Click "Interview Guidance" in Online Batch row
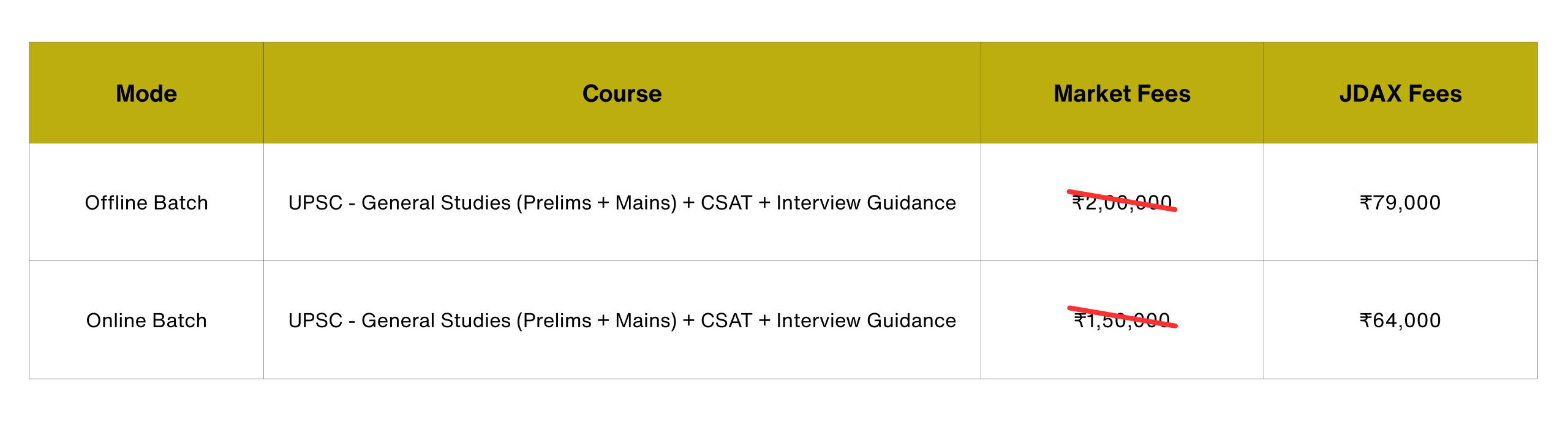1568x421 pixels. coord(866,320)
